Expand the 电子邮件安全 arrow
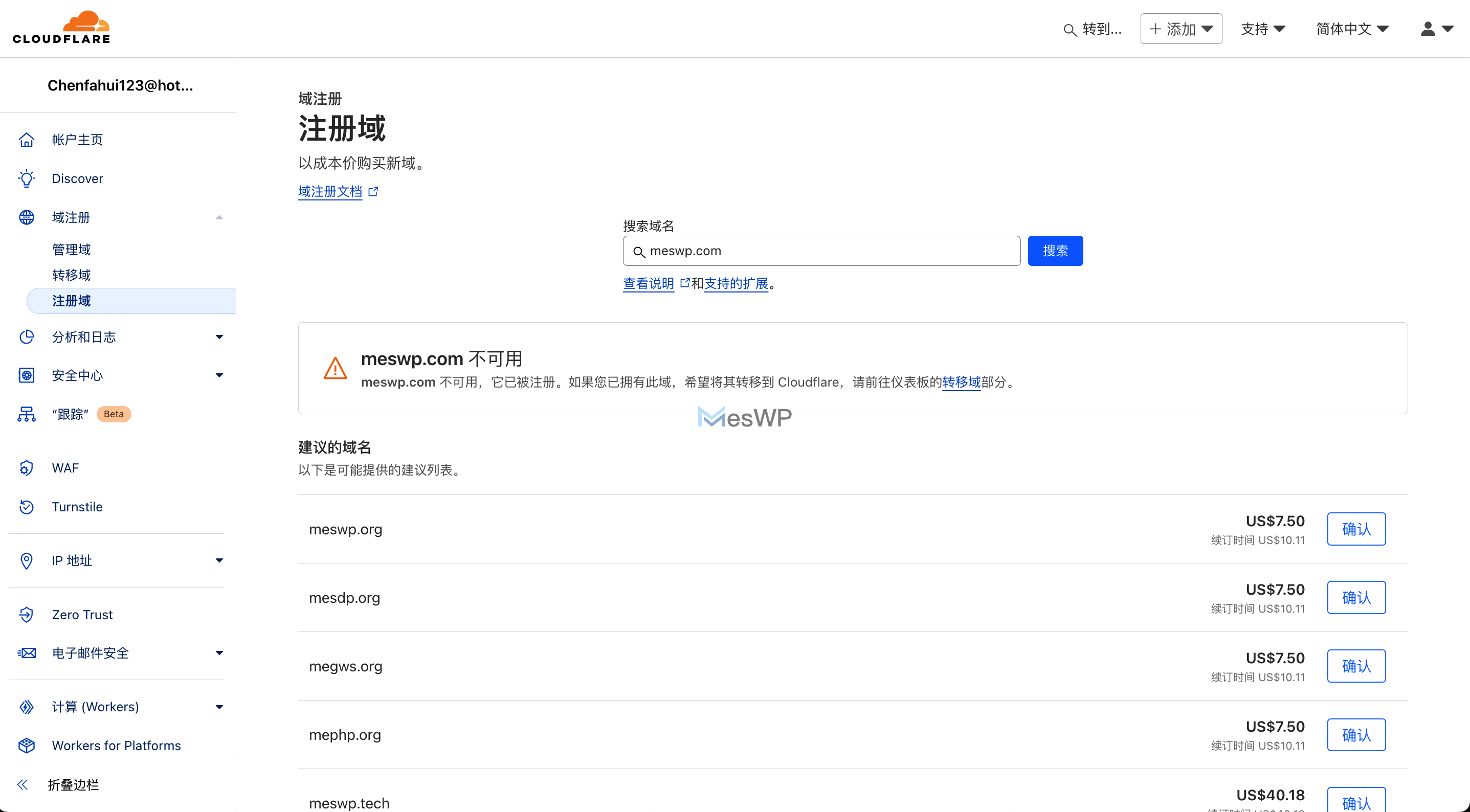The width and height of the screenshot is (1470, 812). (x=219, y=653)
